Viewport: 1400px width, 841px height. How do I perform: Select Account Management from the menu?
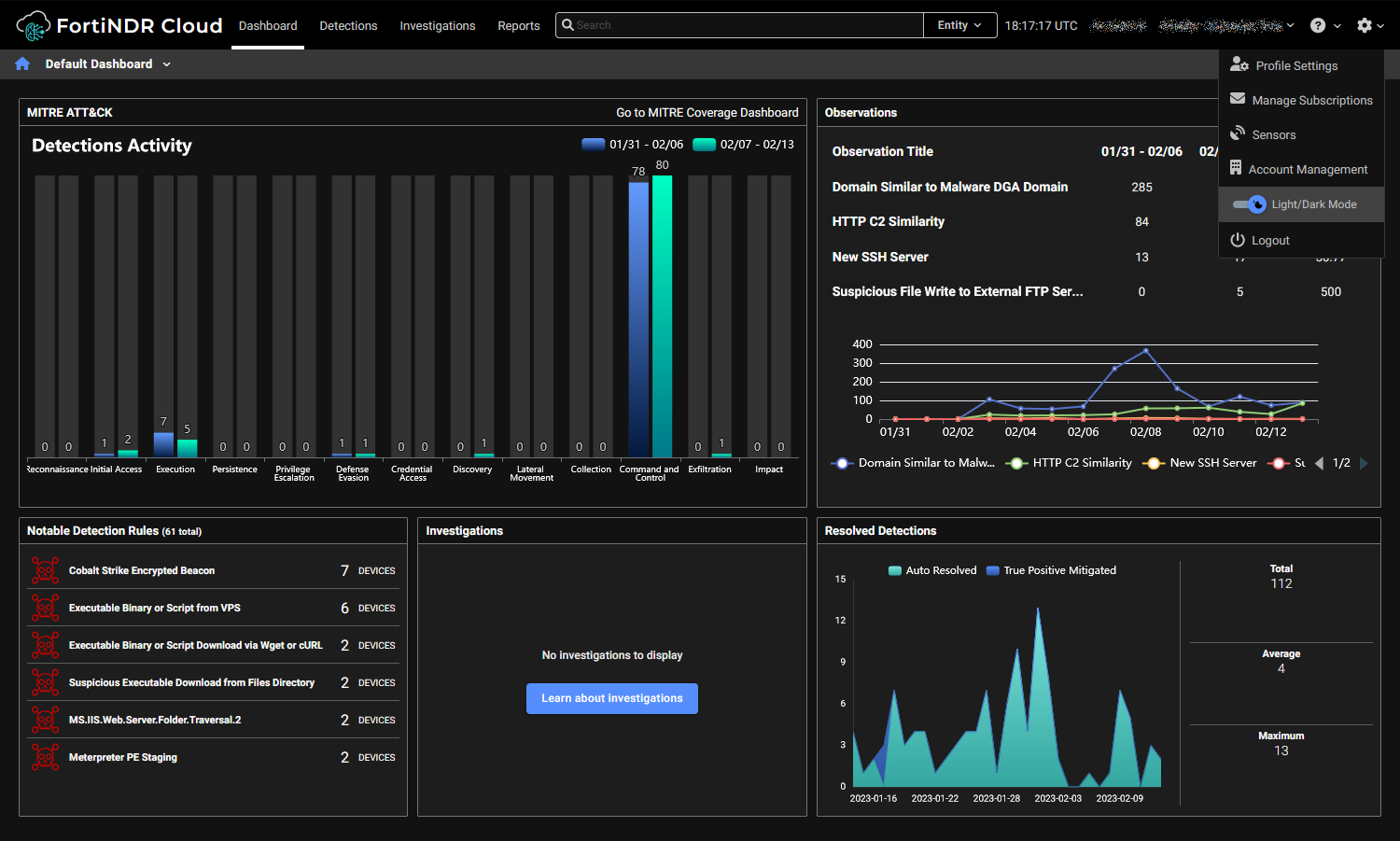click(x=1308, y=169)
